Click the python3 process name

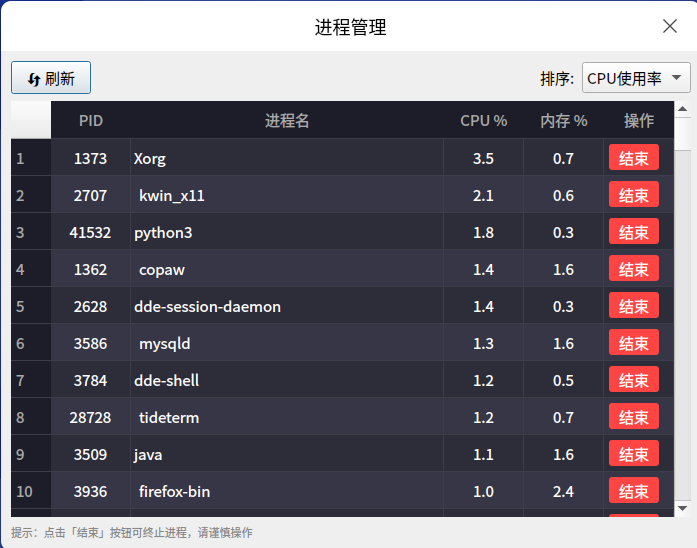[287, 232]
